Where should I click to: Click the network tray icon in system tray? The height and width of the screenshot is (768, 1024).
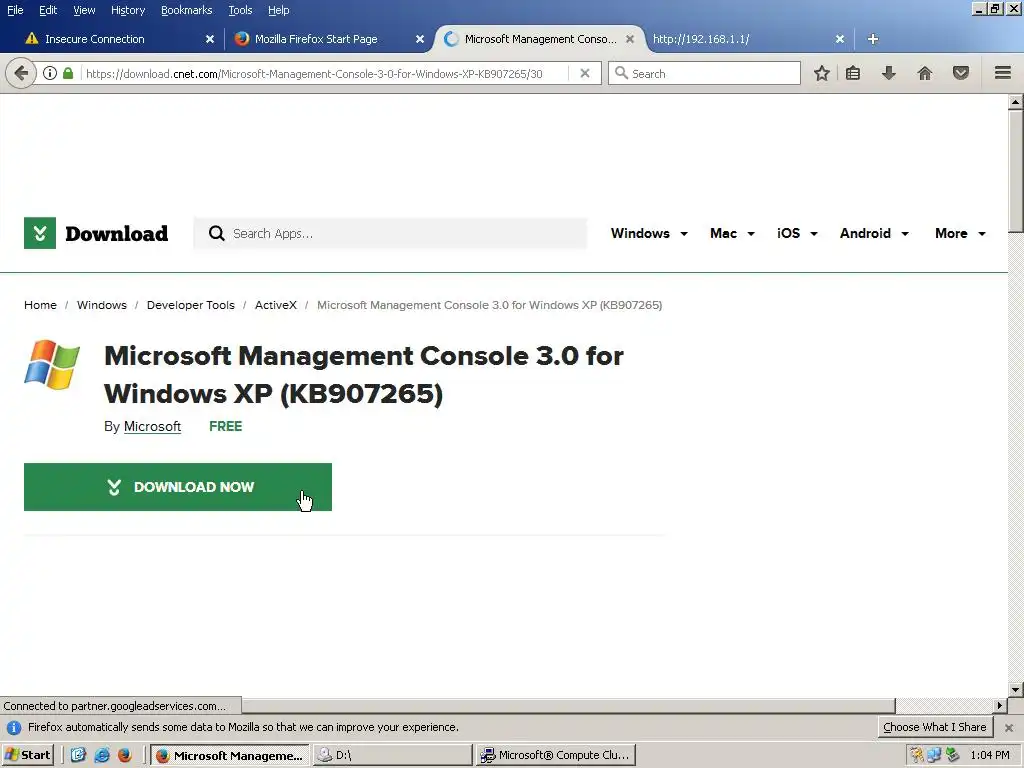click(935, 755)
